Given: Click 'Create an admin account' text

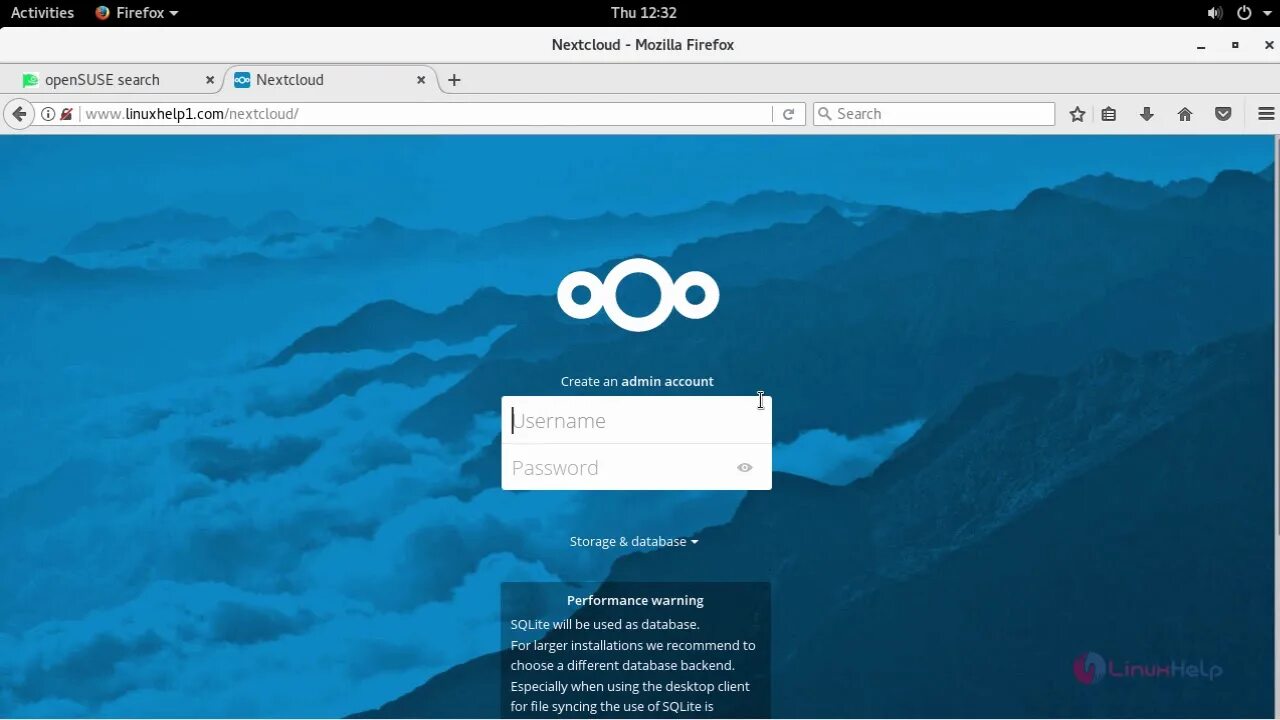Looking at the screenshot, I should (x=637, y=381).
